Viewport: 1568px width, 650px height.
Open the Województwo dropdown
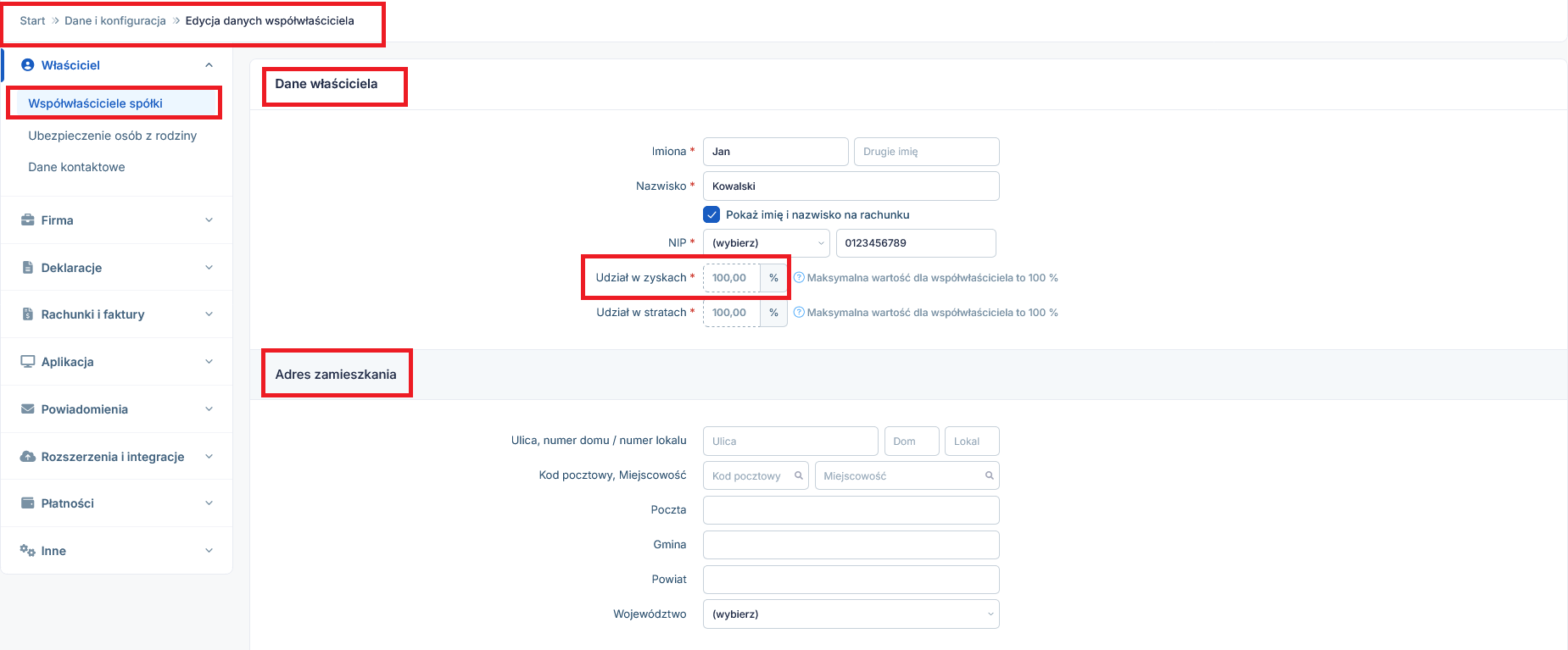coord(851,614)
